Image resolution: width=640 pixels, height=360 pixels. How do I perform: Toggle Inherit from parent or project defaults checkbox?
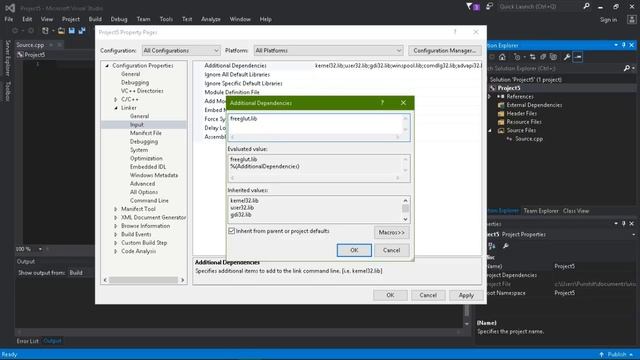click(x=231, y=231)
